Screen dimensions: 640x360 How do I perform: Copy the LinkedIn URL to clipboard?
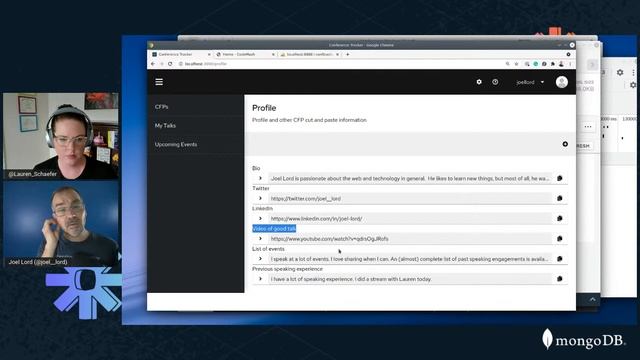[560, 218]
